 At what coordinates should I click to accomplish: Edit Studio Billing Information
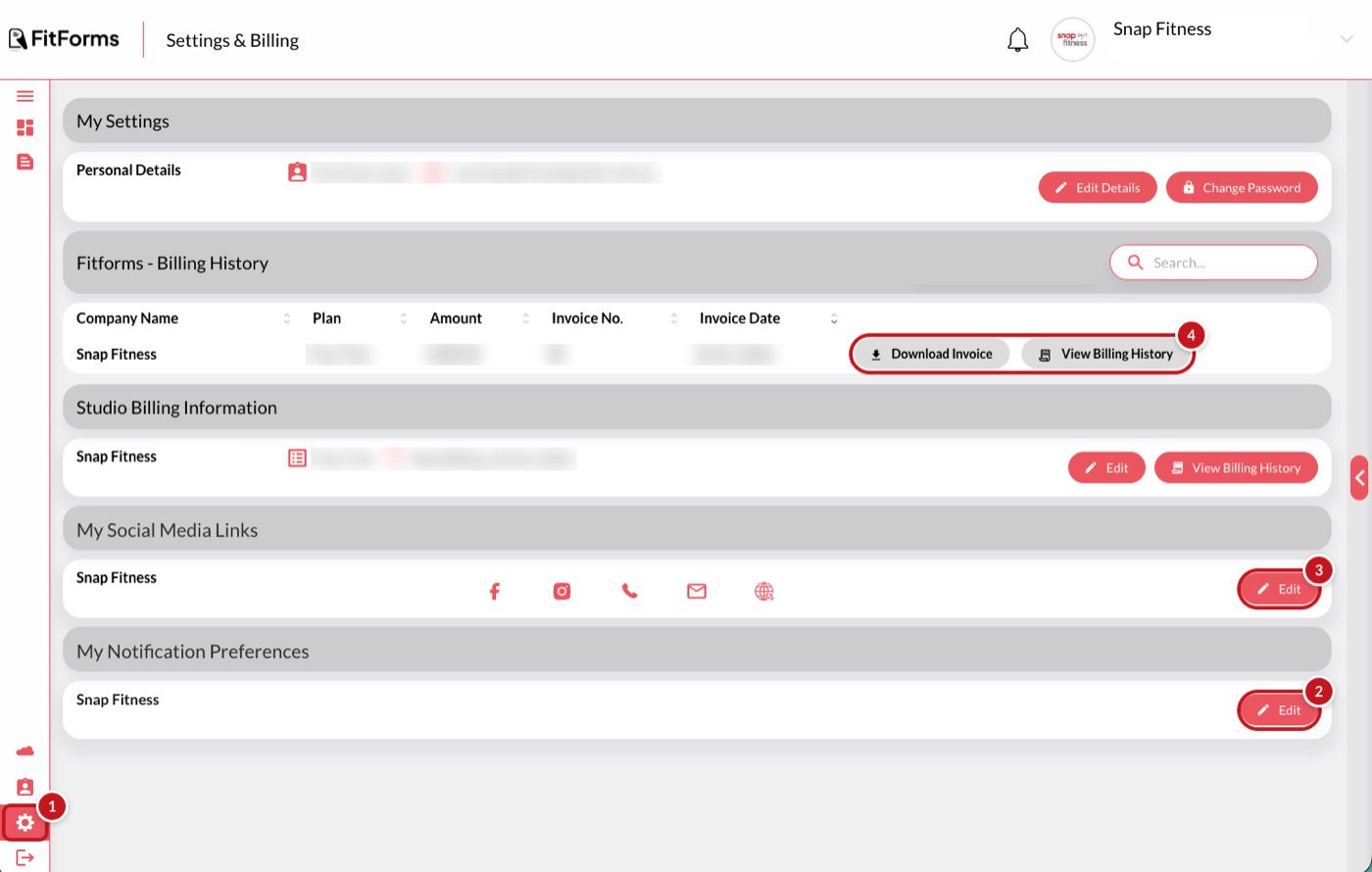pos(1106,467)
